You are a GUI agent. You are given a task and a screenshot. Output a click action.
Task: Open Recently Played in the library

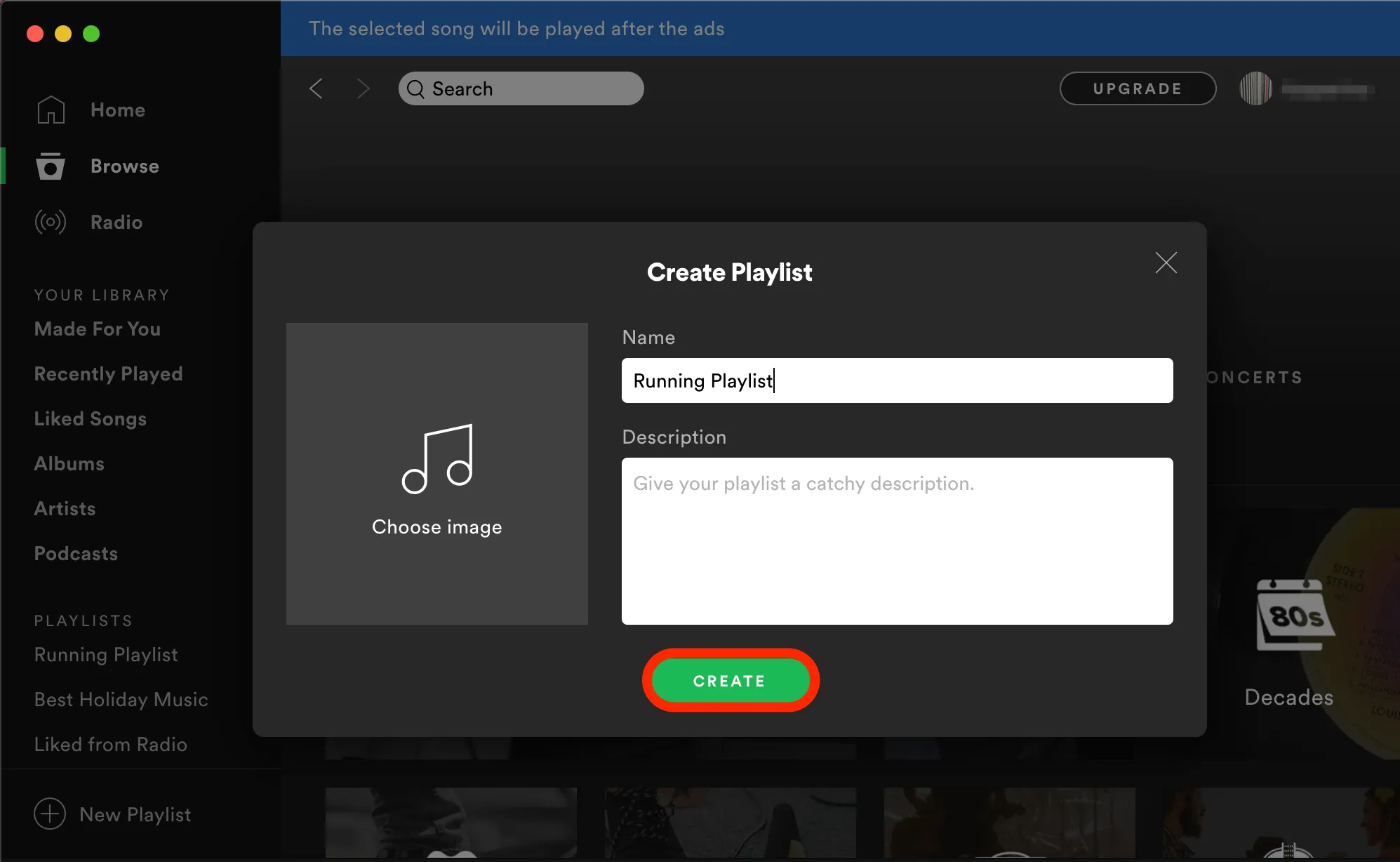108,374
